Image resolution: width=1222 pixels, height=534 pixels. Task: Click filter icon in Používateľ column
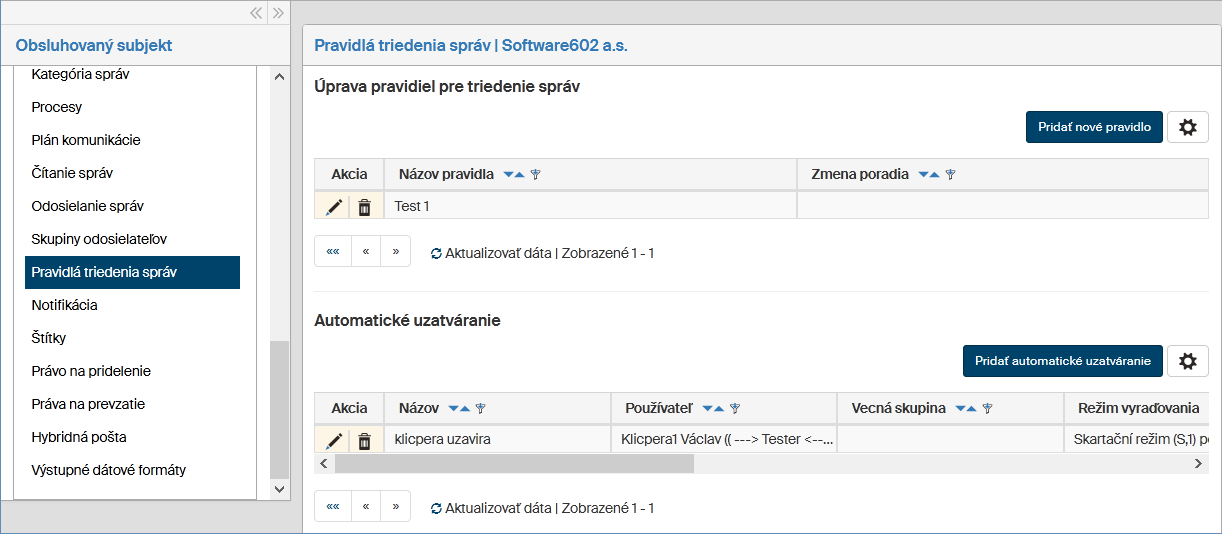[x=735, y=409]
